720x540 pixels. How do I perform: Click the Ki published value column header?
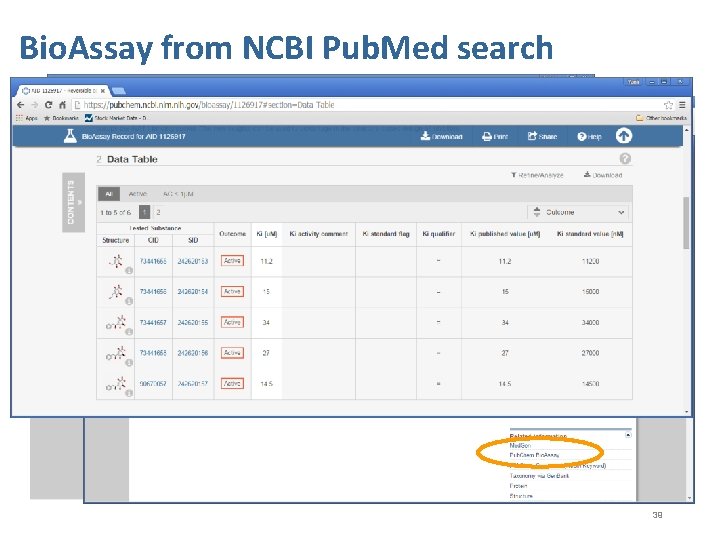tap(505, 234)
